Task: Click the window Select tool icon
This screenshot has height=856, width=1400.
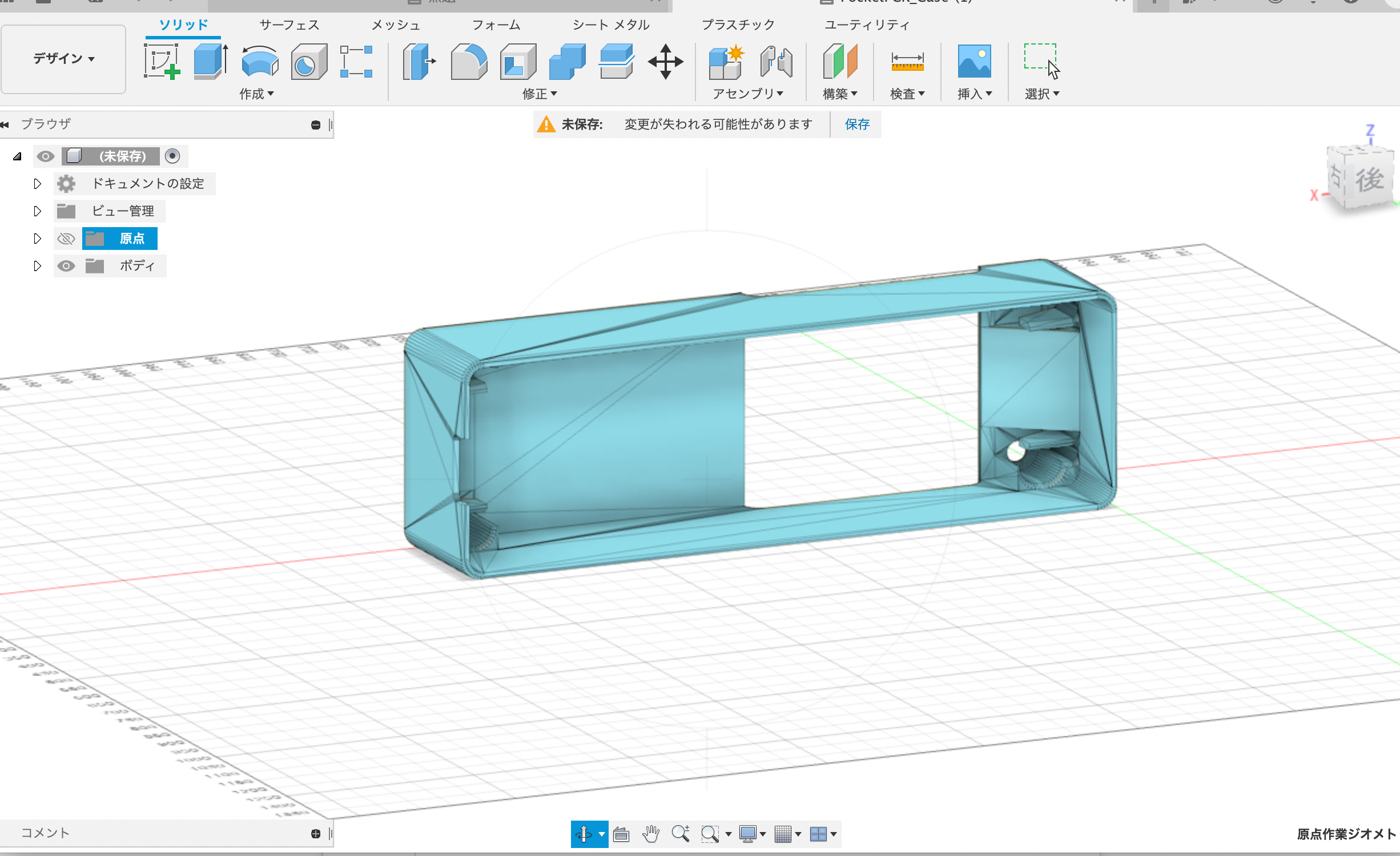Action: (x=1041, y=61)
